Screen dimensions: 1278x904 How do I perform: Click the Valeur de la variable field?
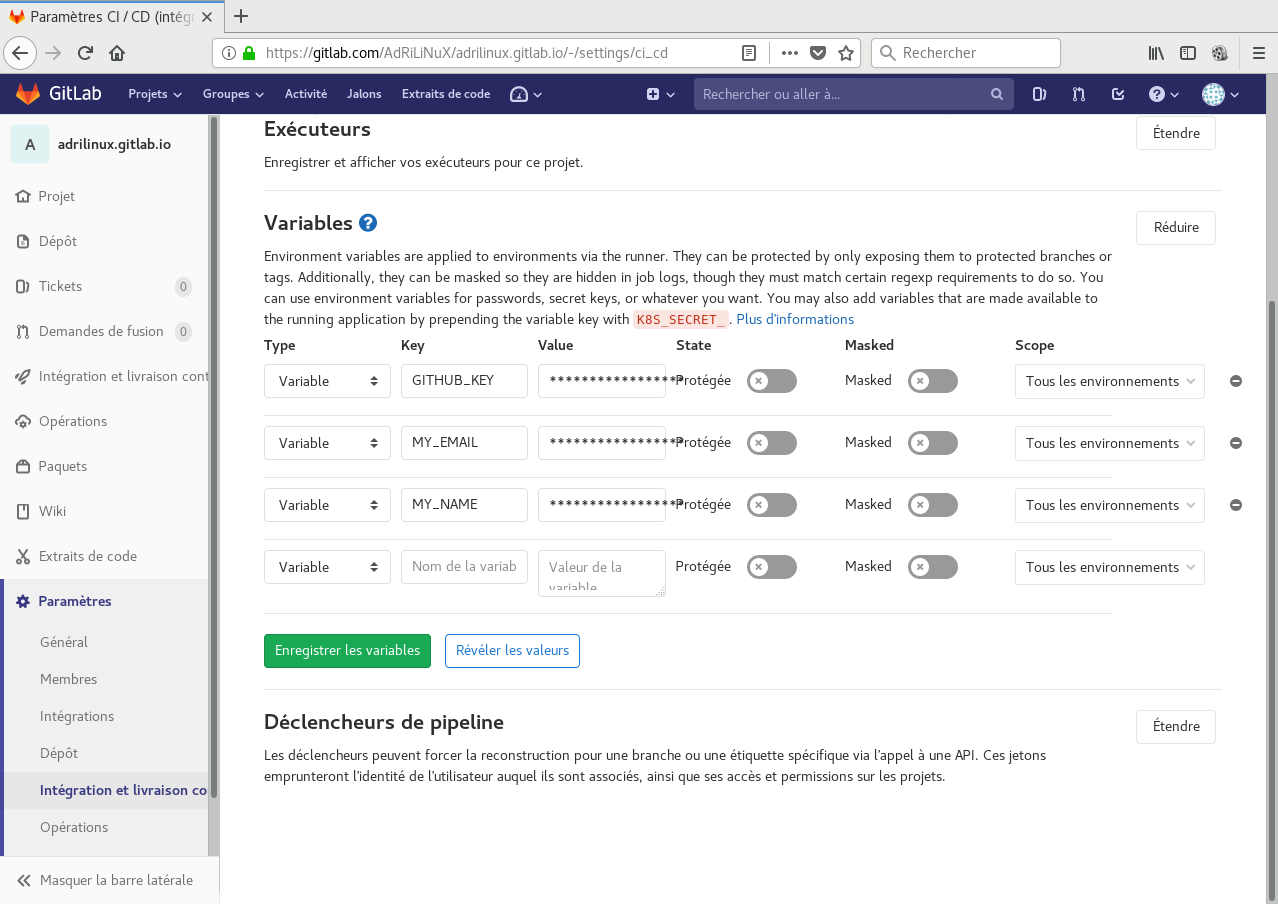click(x=602, y=573)
